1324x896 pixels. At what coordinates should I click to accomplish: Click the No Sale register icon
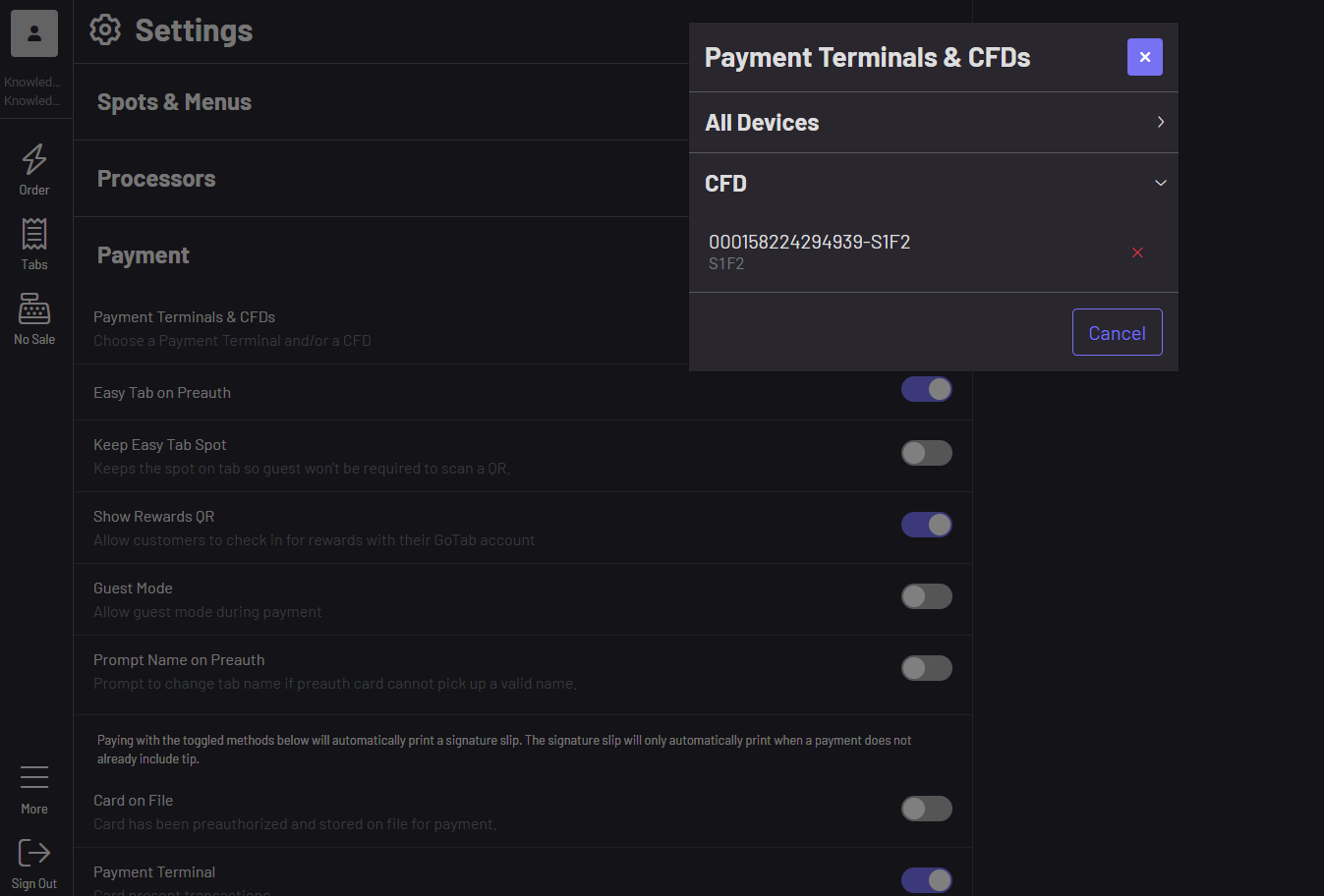34,309
